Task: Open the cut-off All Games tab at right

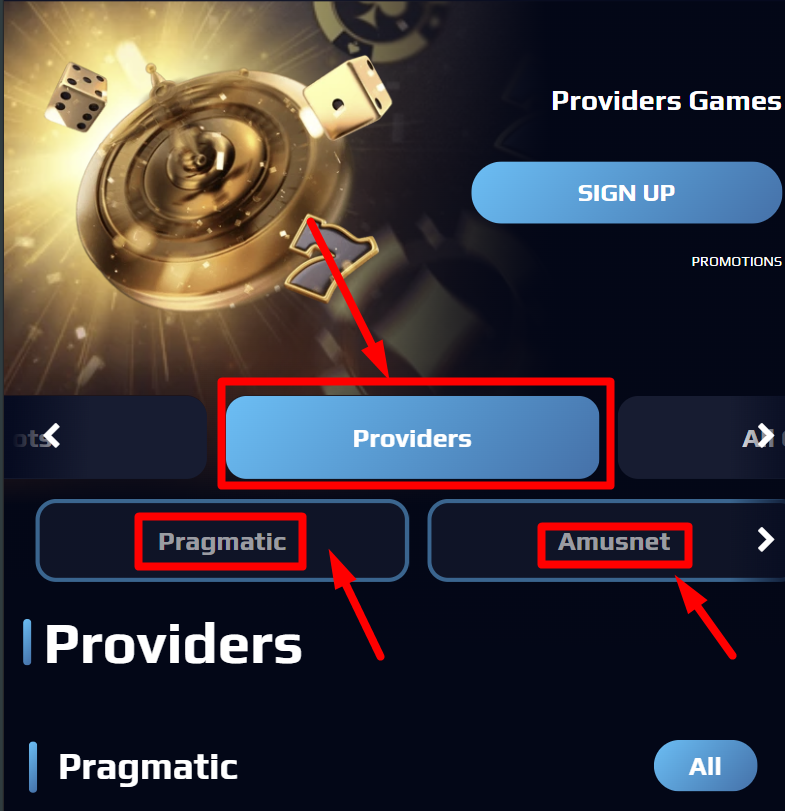Action: (x=702, y=438)
